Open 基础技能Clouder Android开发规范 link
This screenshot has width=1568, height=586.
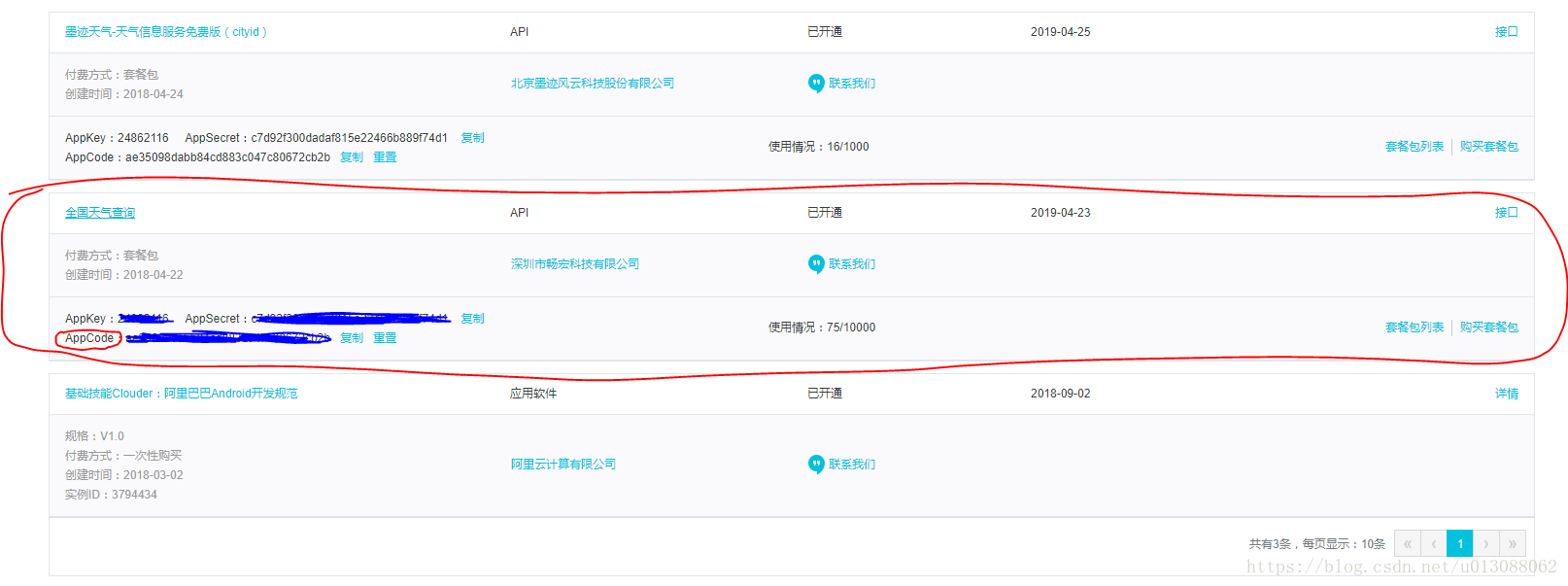click(x=182, y=394)
